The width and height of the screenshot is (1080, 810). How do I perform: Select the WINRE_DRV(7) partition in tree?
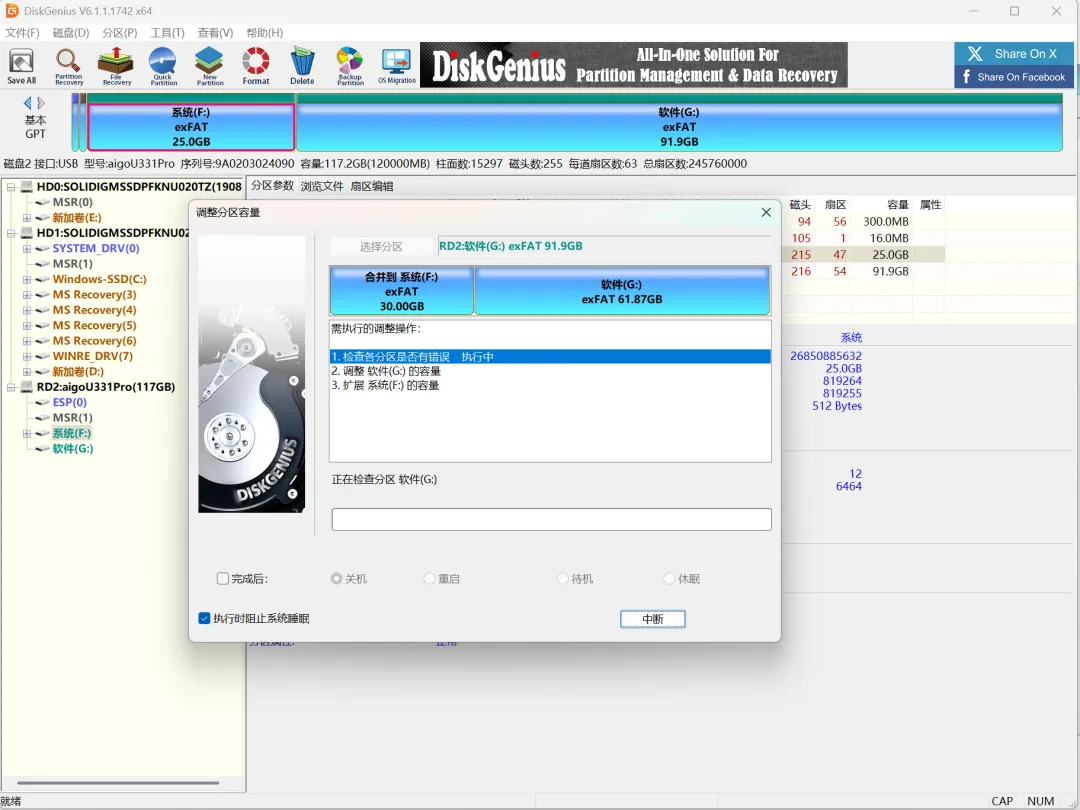coord(92,356)
